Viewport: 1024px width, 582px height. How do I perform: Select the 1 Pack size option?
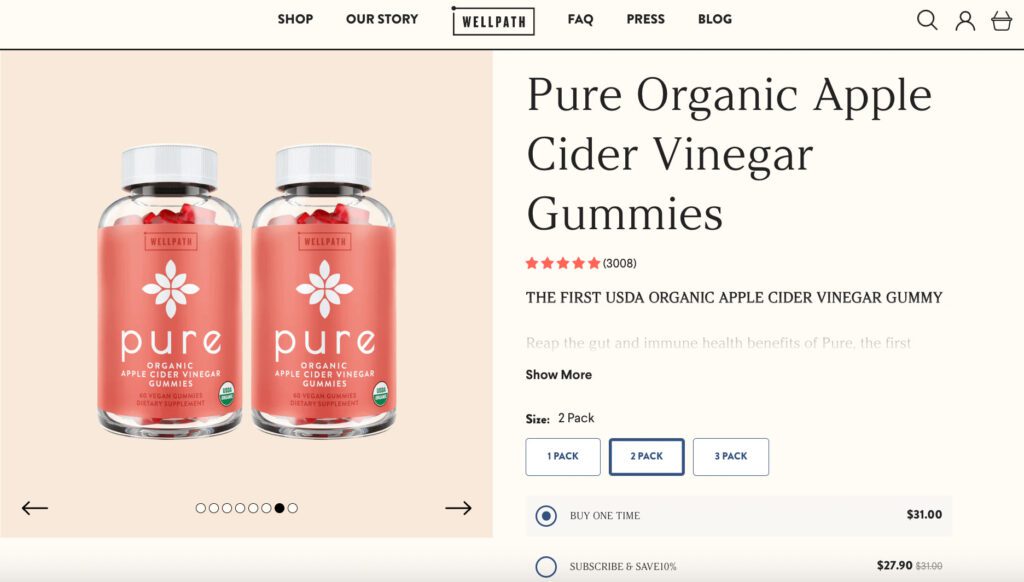[563, 457]
